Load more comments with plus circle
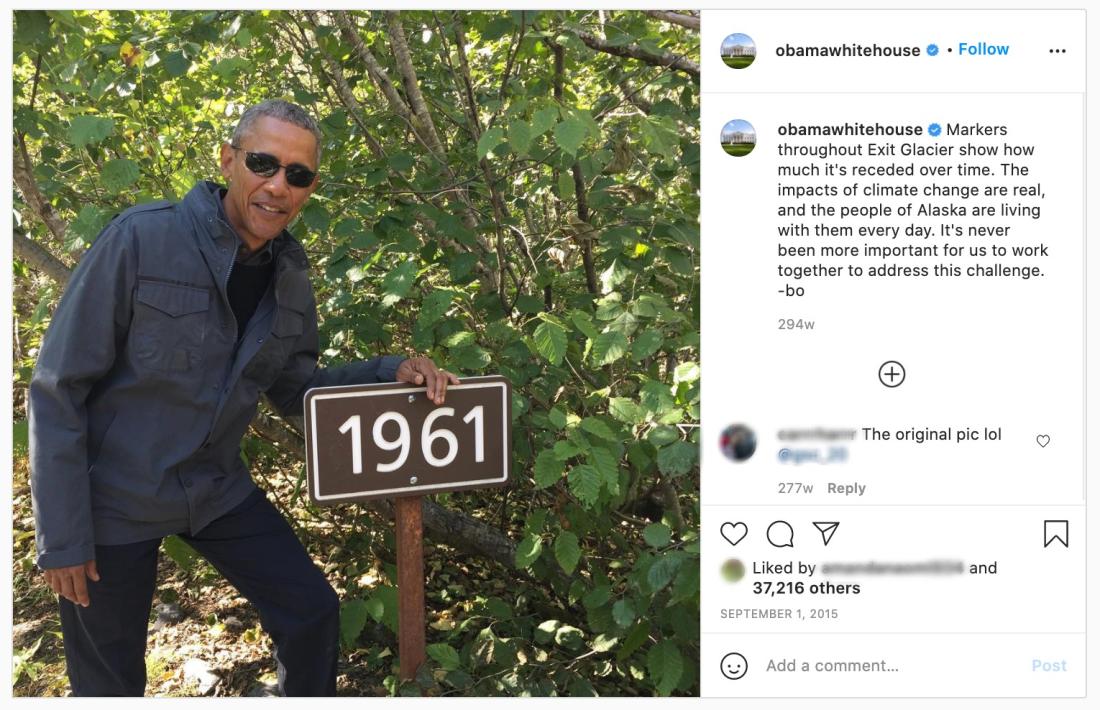Viewport: 1100px width, 710px height. [x=892, y=374]
